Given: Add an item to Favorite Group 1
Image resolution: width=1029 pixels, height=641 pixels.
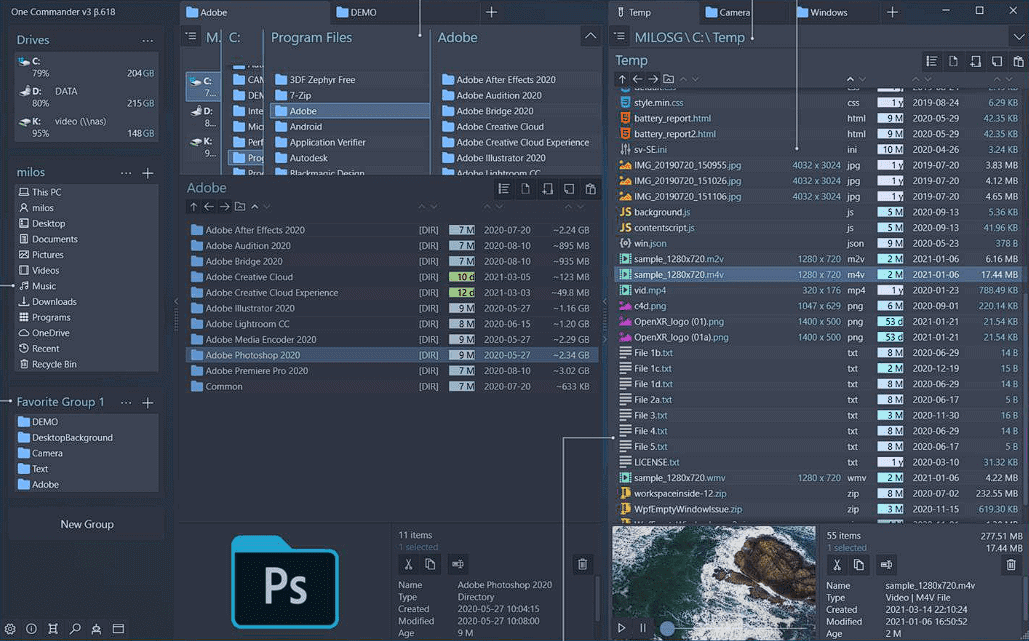Looking at the screenshot, I should [x=148, y=403].
